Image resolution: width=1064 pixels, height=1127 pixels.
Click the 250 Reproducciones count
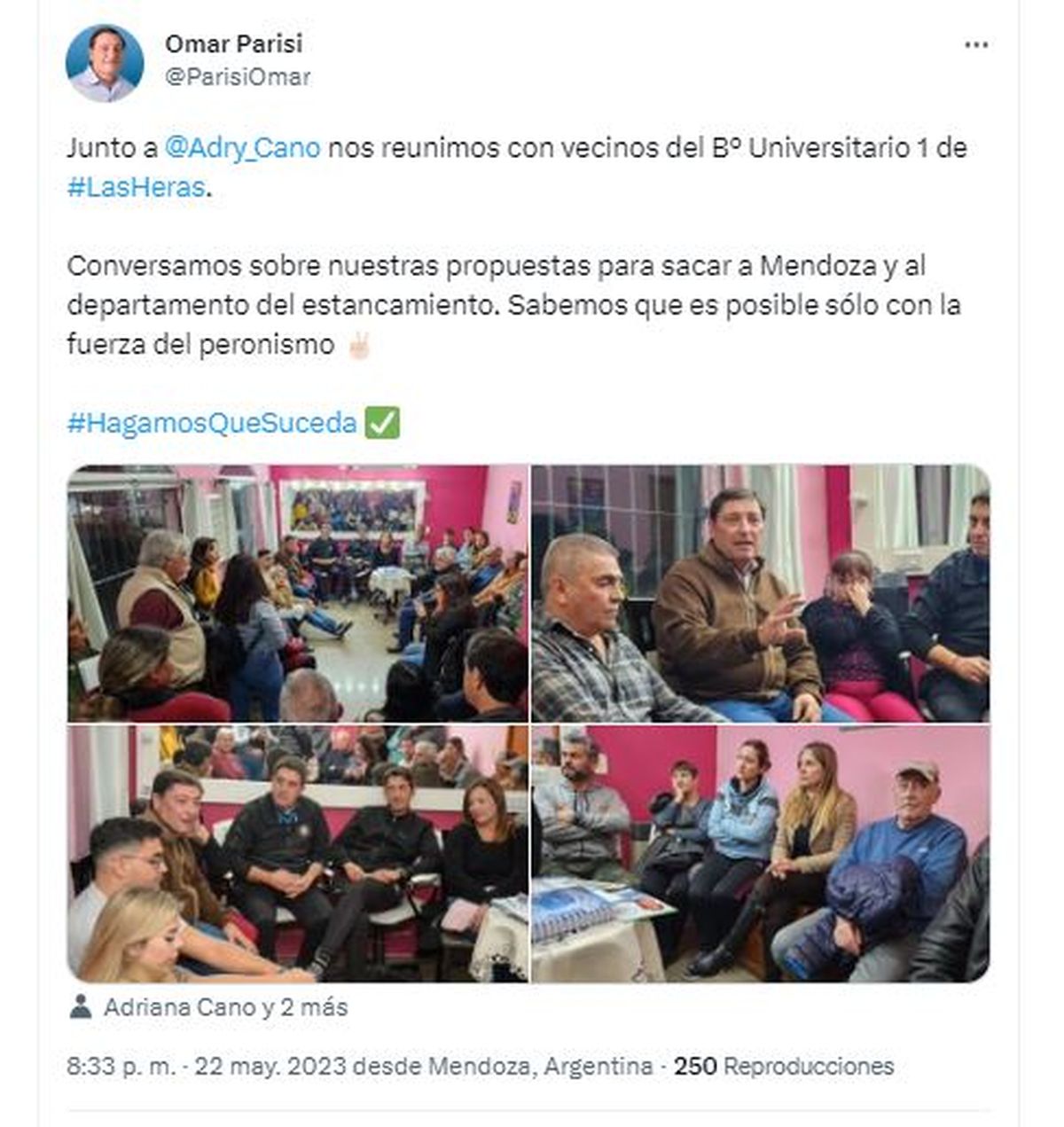point(784,1066)
